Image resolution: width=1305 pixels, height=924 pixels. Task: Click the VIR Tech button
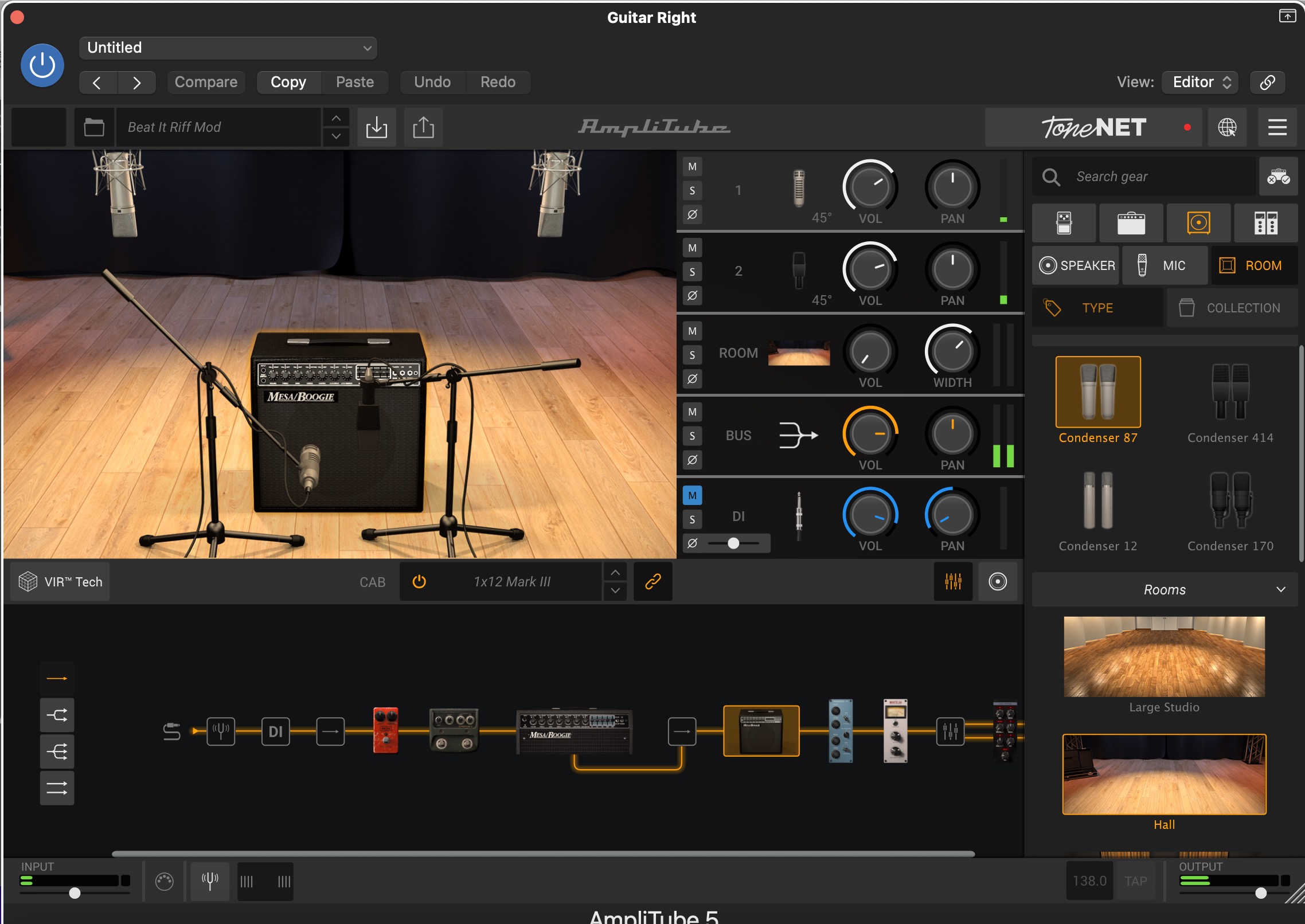pos(60,582)
